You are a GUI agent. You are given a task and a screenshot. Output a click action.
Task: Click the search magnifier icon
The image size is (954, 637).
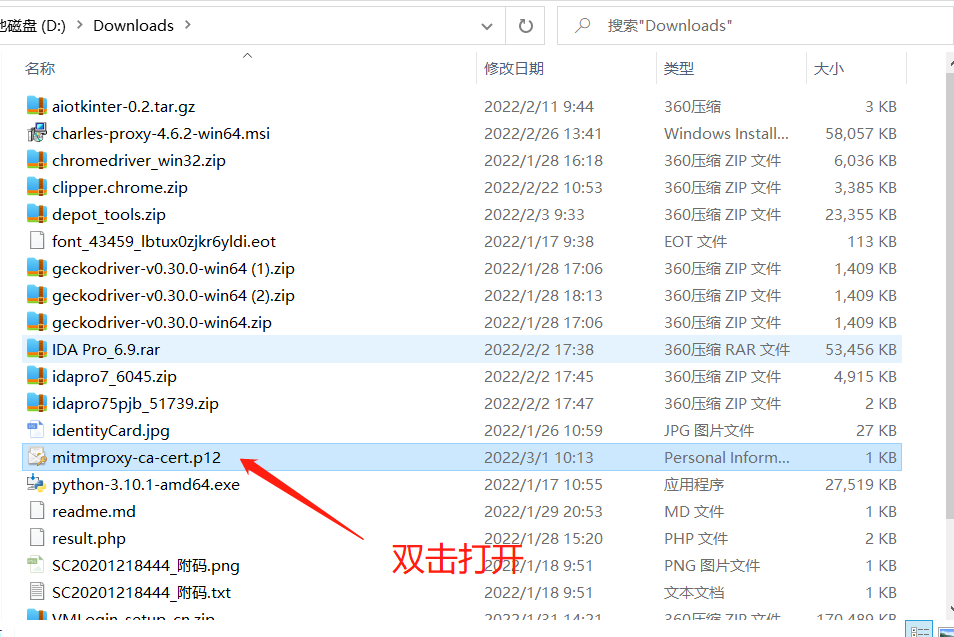pyautogui.click(x=582, y=26)
